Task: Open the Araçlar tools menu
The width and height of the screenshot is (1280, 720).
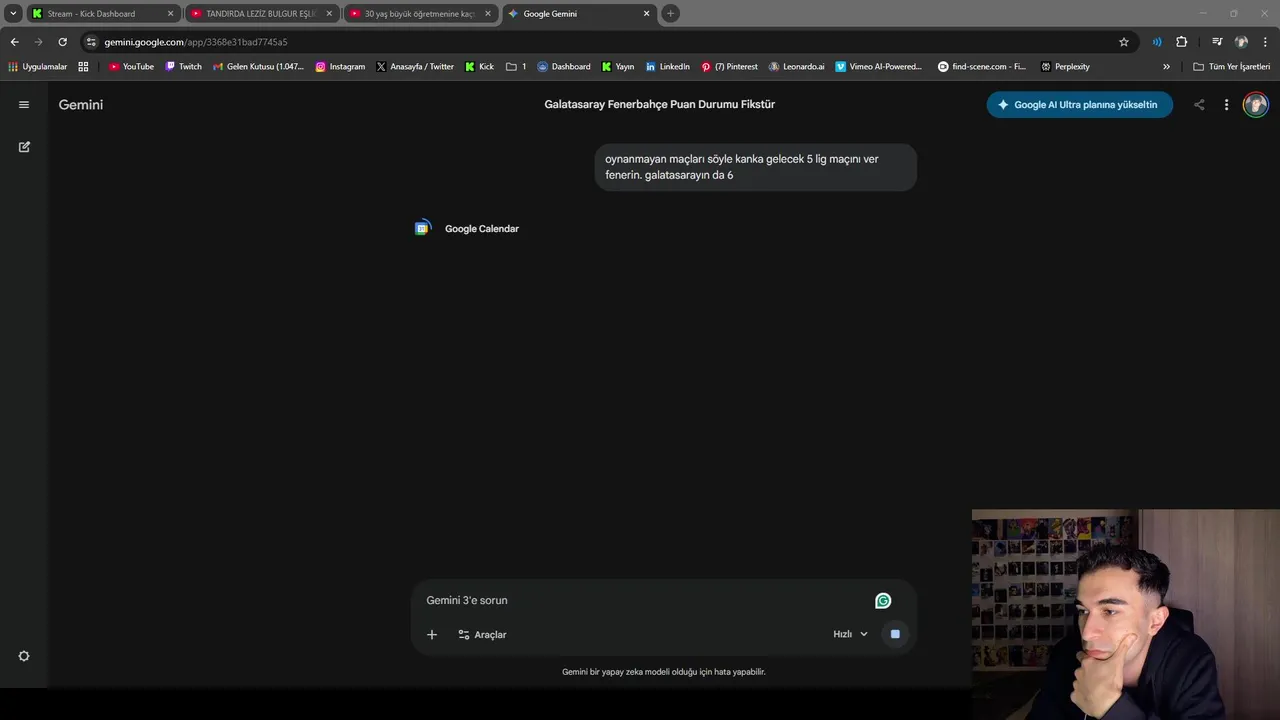Action: 482,634
